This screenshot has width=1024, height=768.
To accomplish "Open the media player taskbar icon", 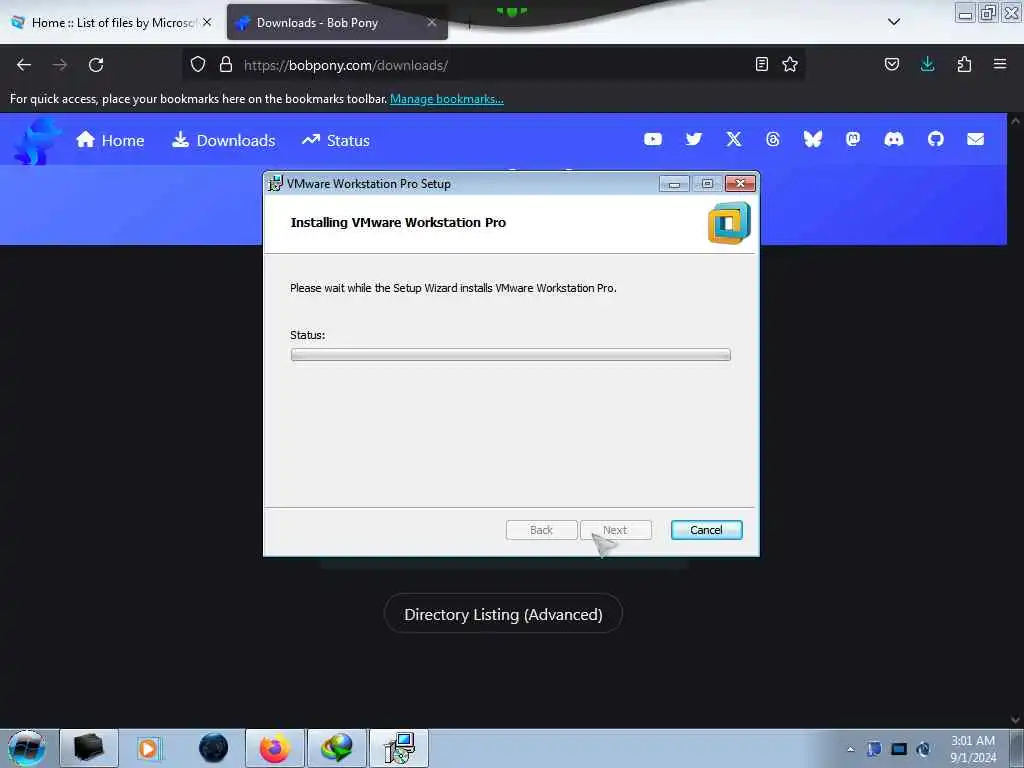I will (150, 748).
